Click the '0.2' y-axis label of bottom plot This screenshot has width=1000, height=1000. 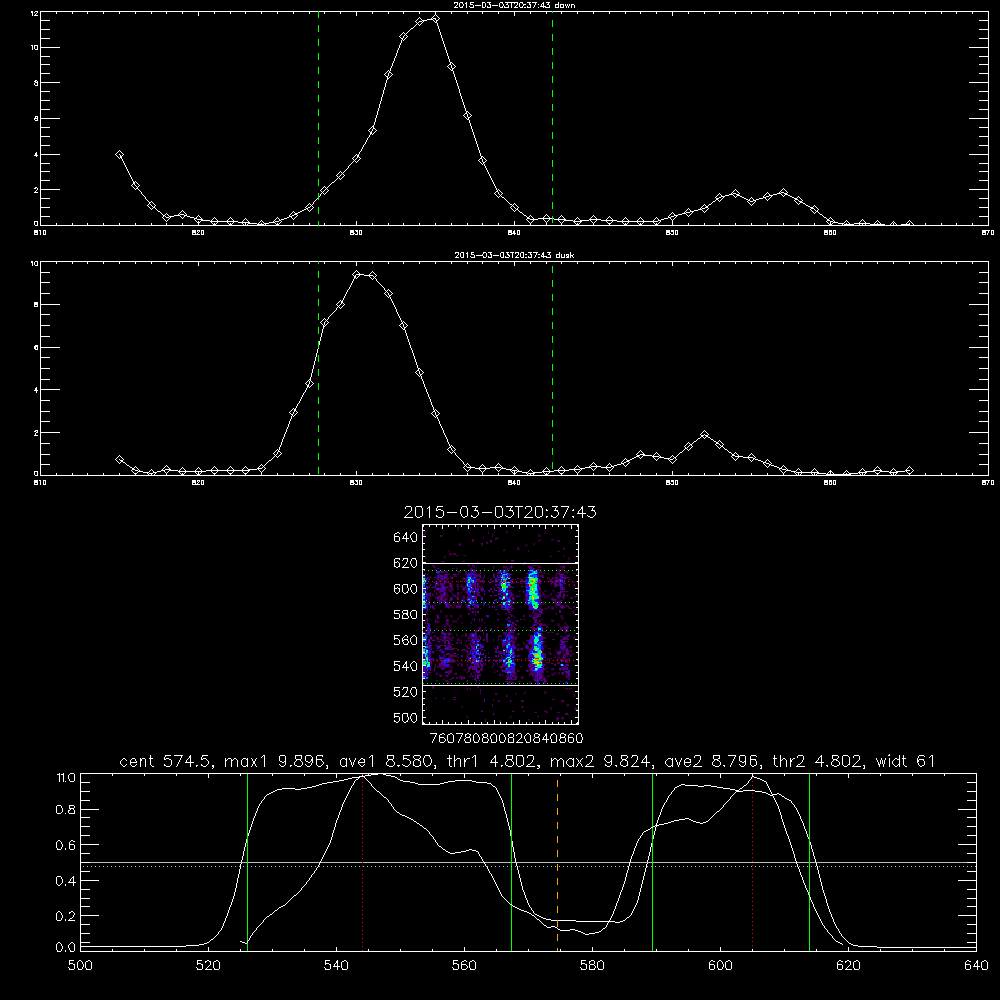66,916
